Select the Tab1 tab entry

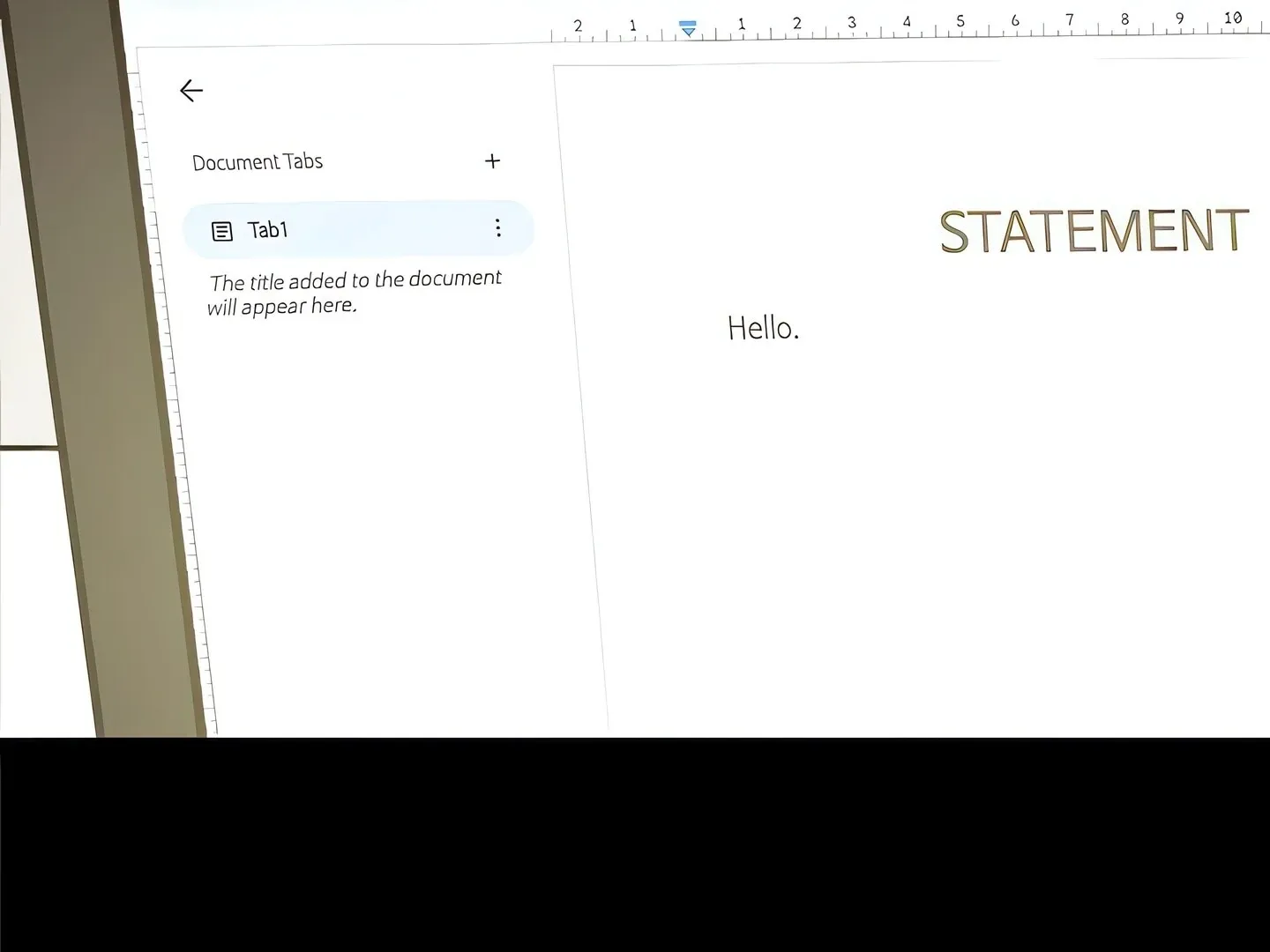358,229
